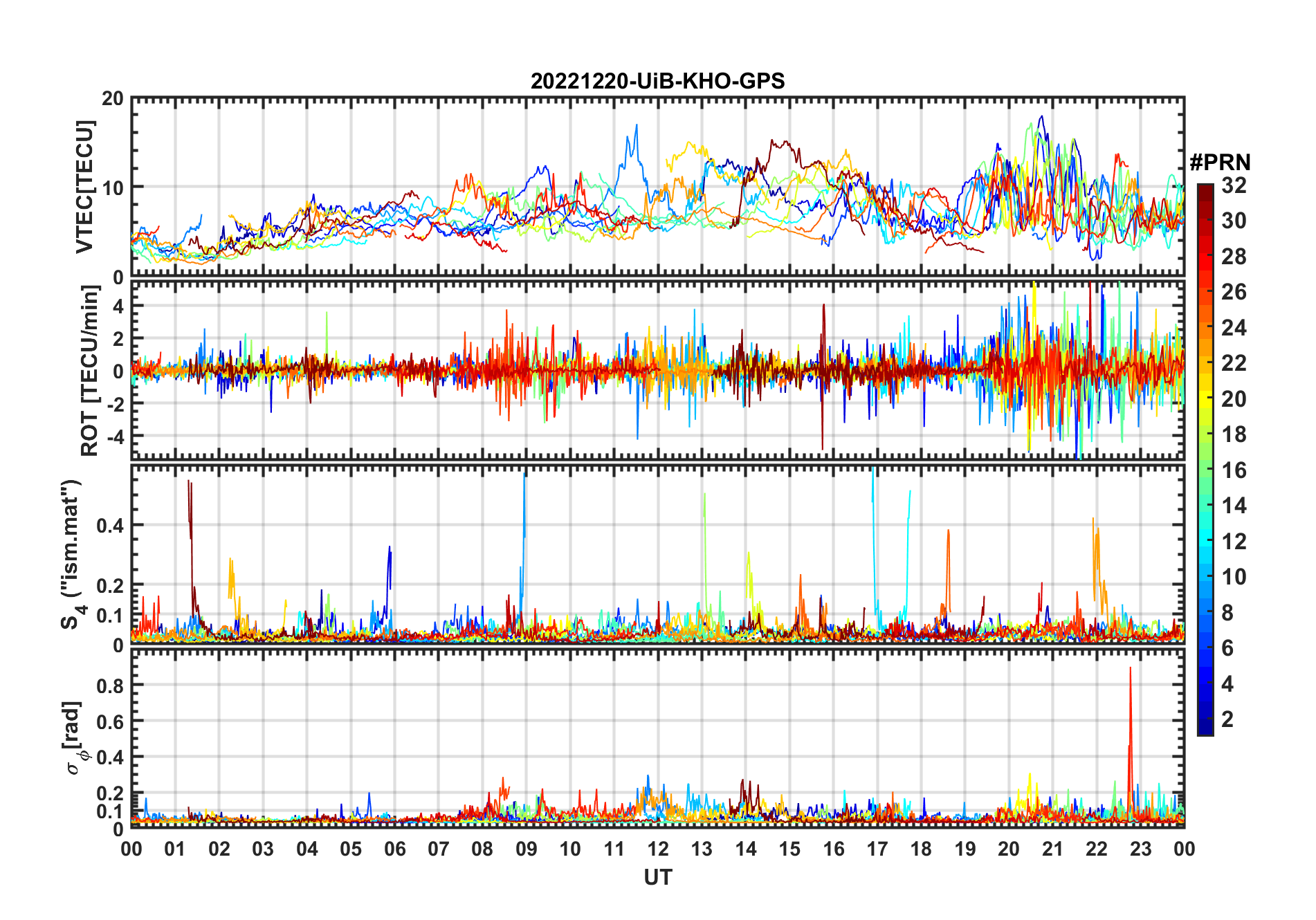
Task: Click the x-axis tick label 06
Action: (x=394, y=849)
